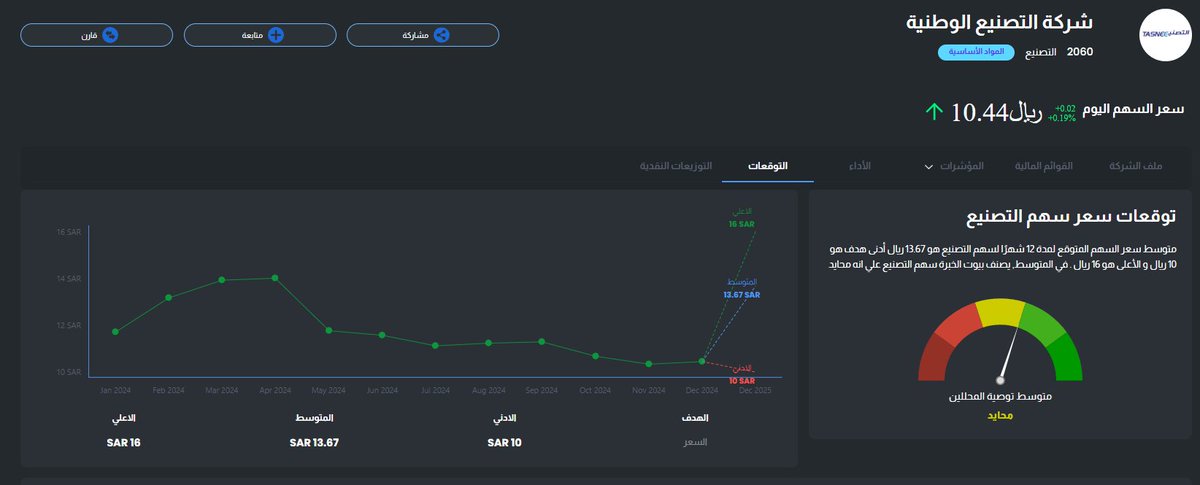
Task: Click the +0.19% change value
Action: pyautogui.click(x=1062, y=118)
